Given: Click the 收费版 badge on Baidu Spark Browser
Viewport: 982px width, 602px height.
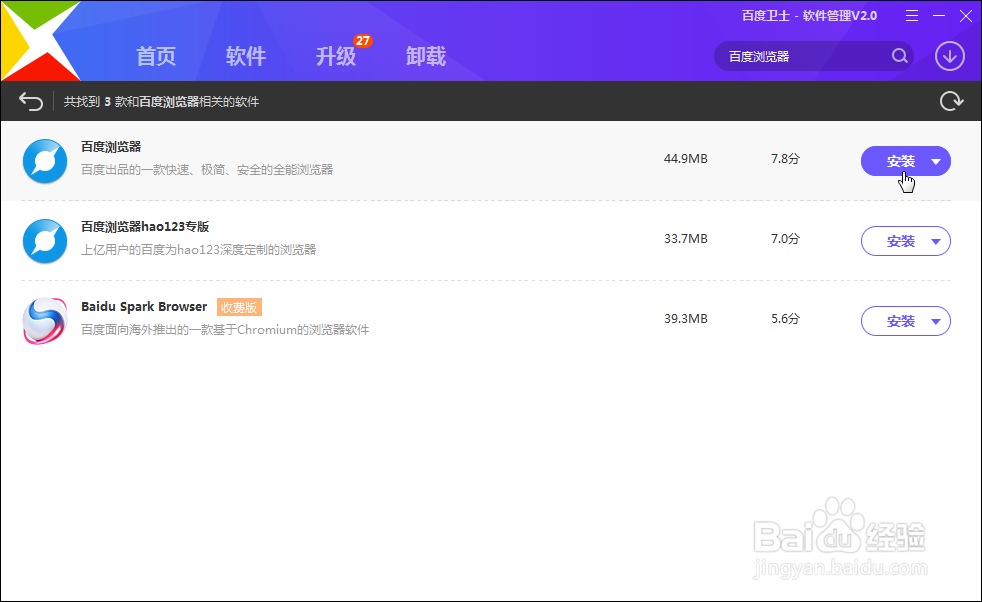Looking at the screenshot, I should coord(239,307).
